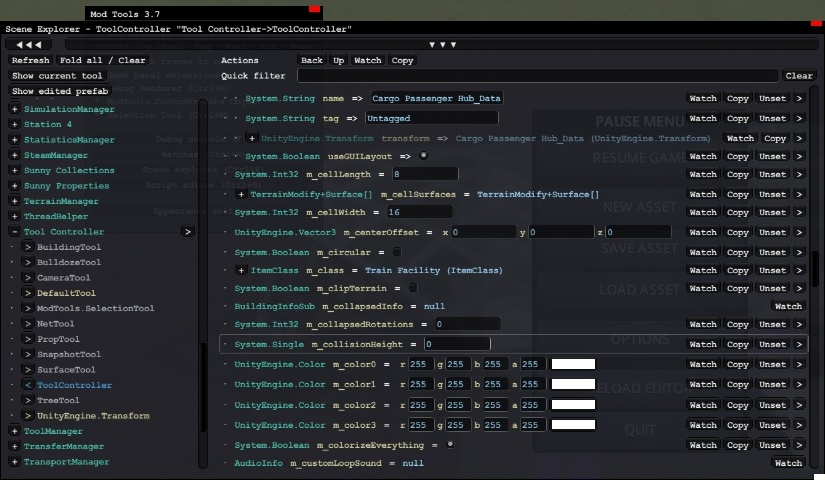
Task: Click the arrow at end of transform row
Action: click(x=799, y=138)
